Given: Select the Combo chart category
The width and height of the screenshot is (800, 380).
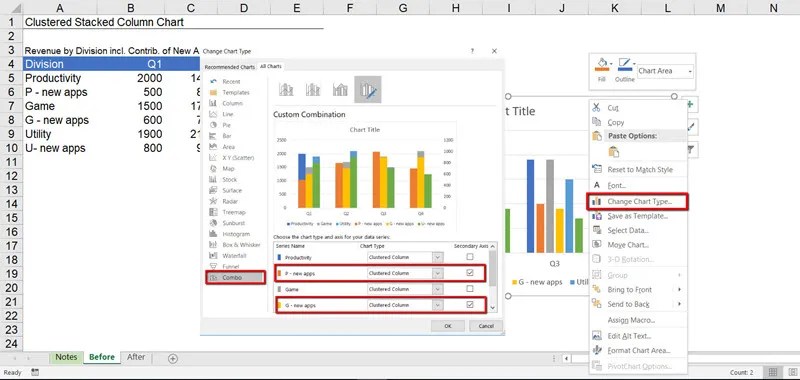Looking at the screenshot, I should tap(236, 277).
